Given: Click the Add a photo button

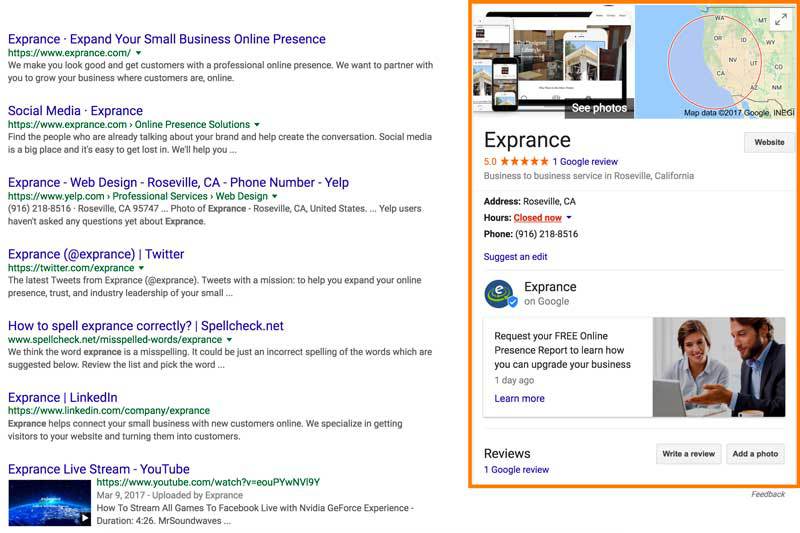Looking at the screenshot, I should point(755,454).
